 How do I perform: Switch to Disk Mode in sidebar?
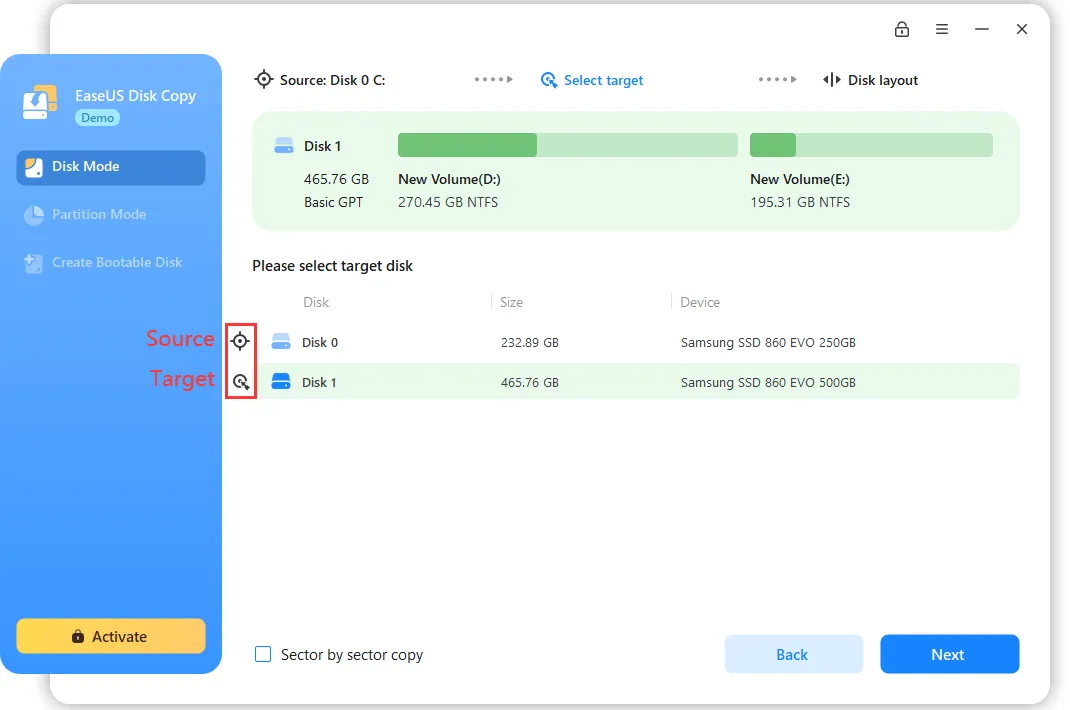tap(110, 167)
